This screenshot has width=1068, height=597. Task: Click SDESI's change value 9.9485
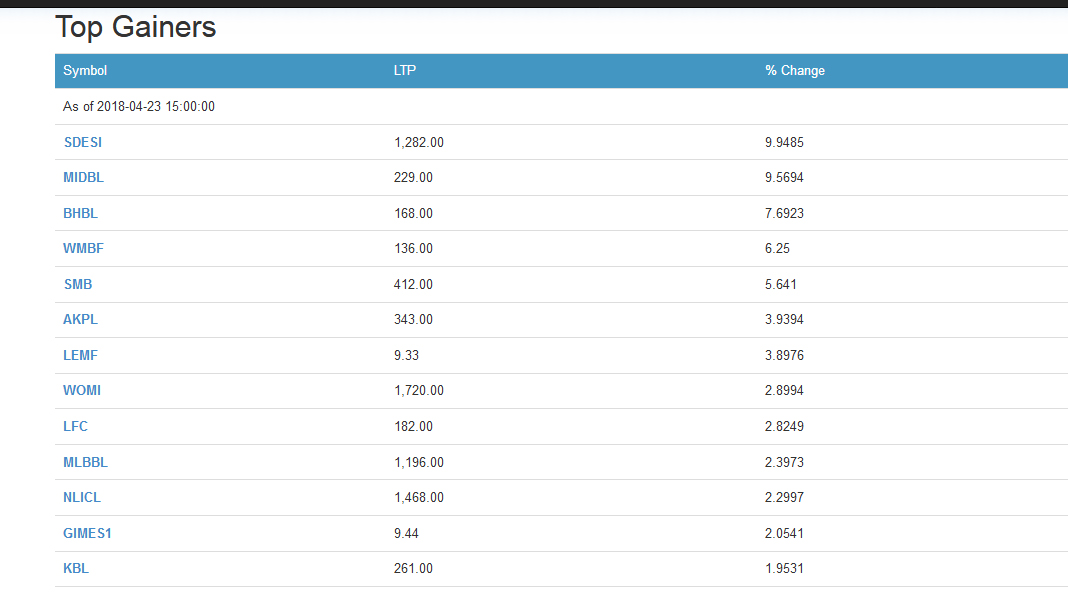tap(784, 142)
